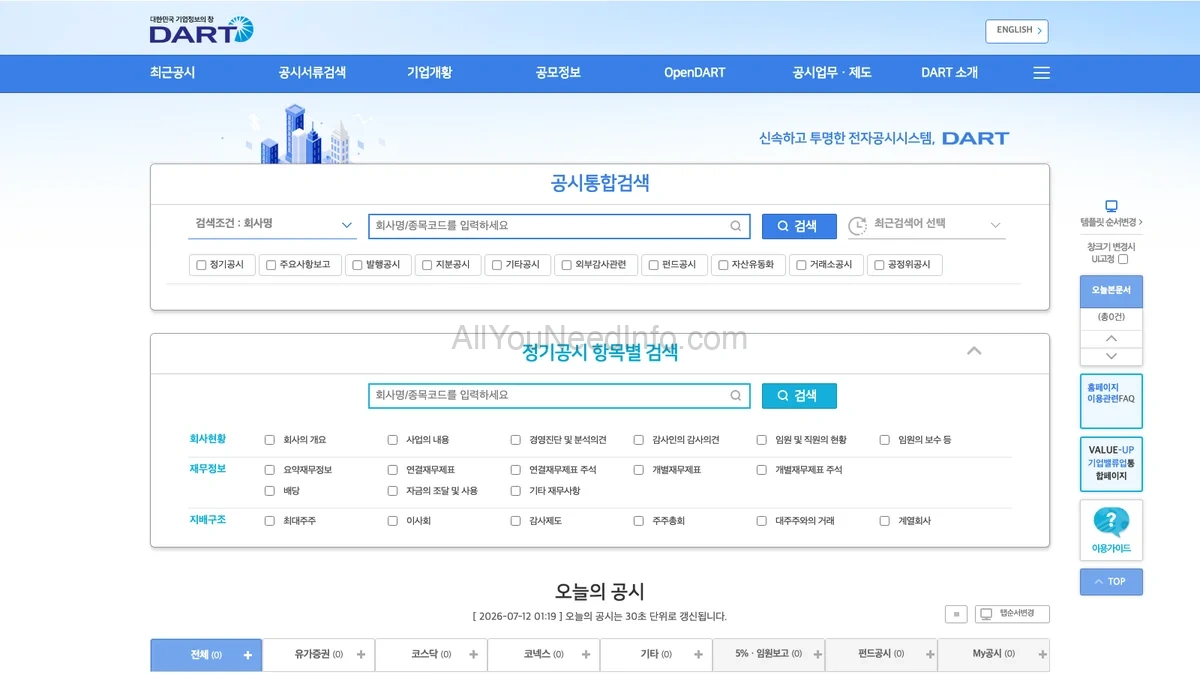Open the 기업개황 menu
This screenshot has height=675, width=1200.
click(429, 73)
